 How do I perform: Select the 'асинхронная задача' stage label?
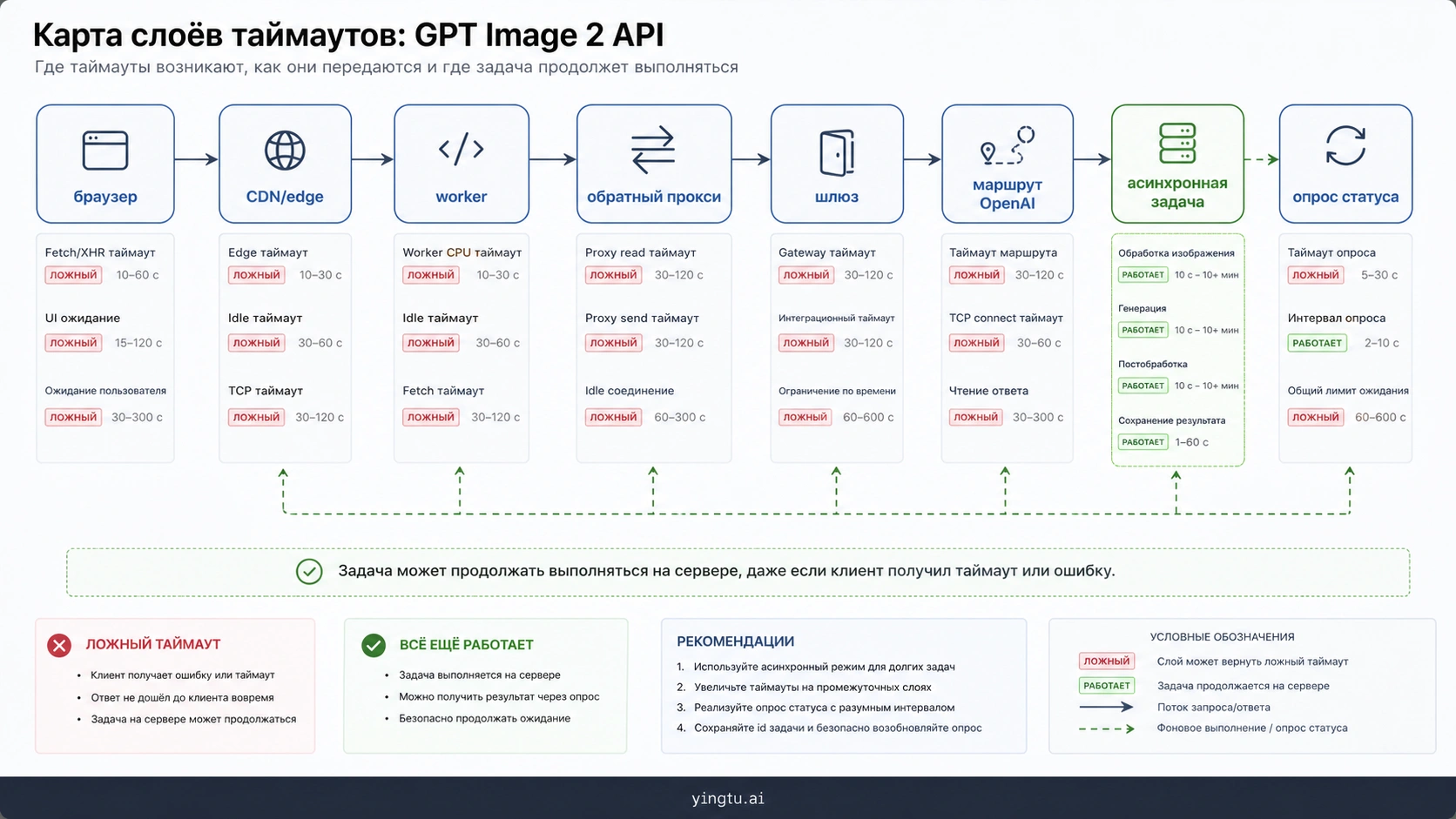pos(1177,192)
